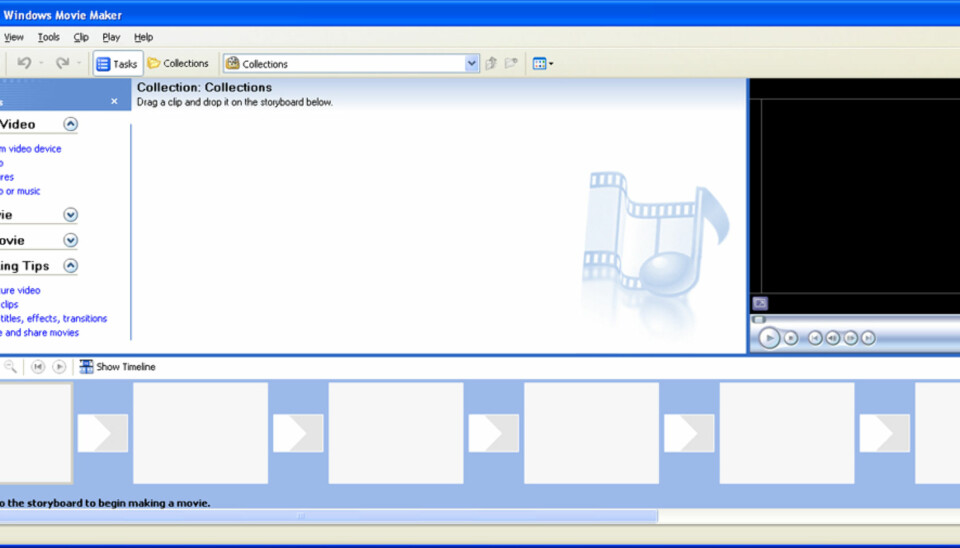This screenshot has height=548, width=960.
Task: Click the Up One Level icon
Action: point(490,63)
